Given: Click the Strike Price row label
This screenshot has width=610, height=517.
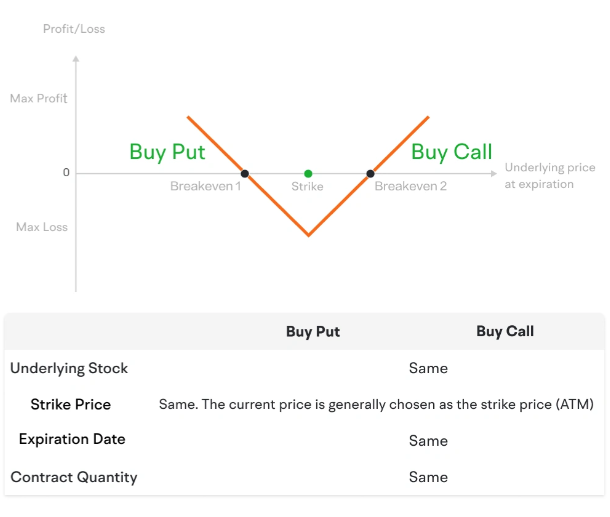Looking at the screenshot, I should point(71,404).
